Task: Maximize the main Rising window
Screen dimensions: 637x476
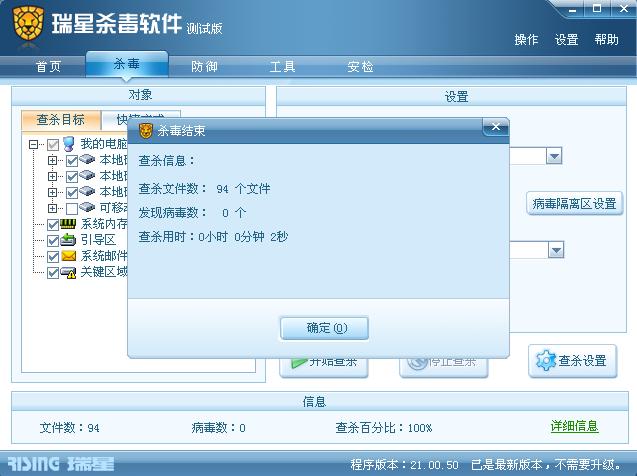Action: point(597,9)
